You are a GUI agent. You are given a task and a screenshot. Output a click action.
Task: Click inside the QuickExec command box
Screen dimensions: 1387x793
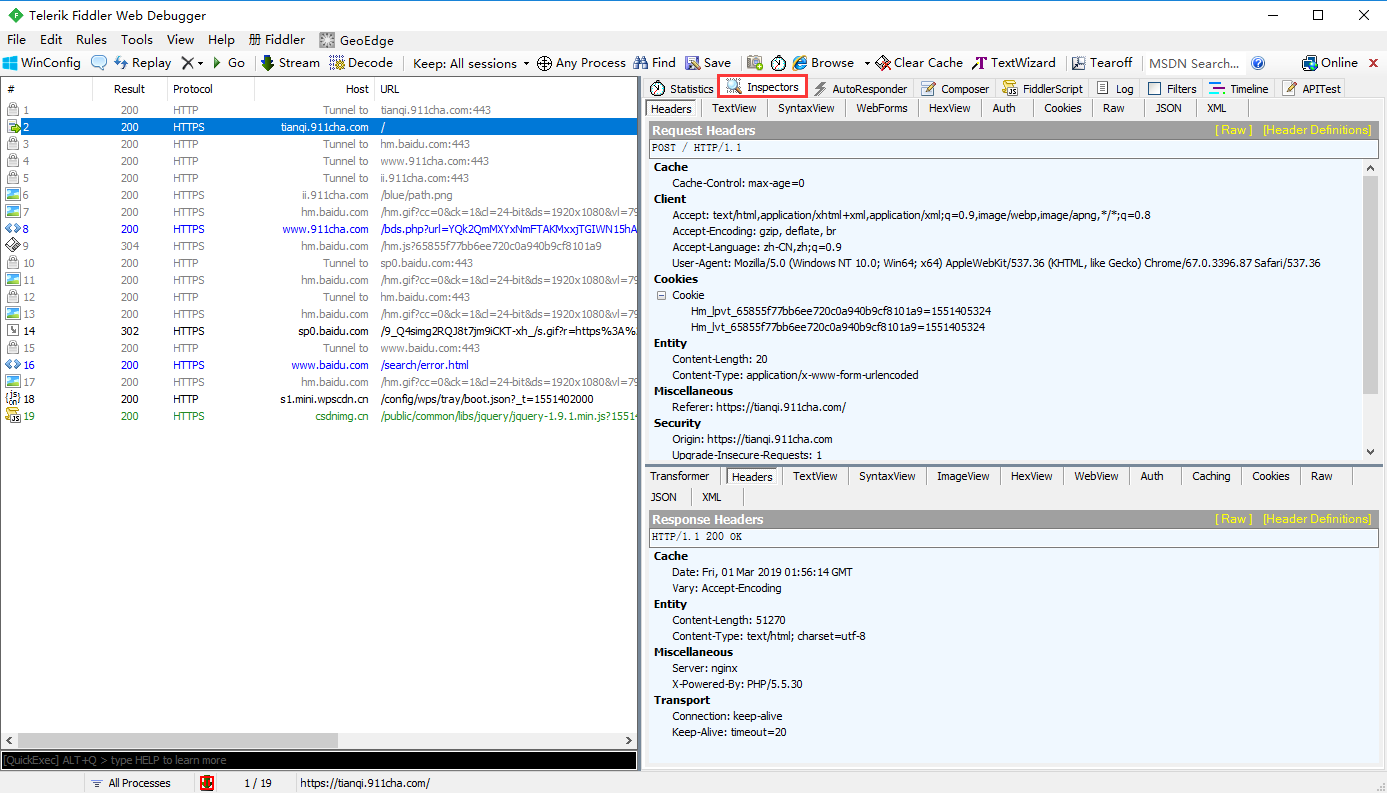click(x=300, y=760)
